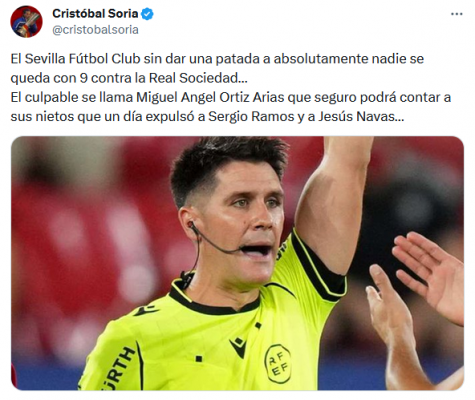Click the name 'Miguel Angel Ortiz Arias'

(210, 98)
